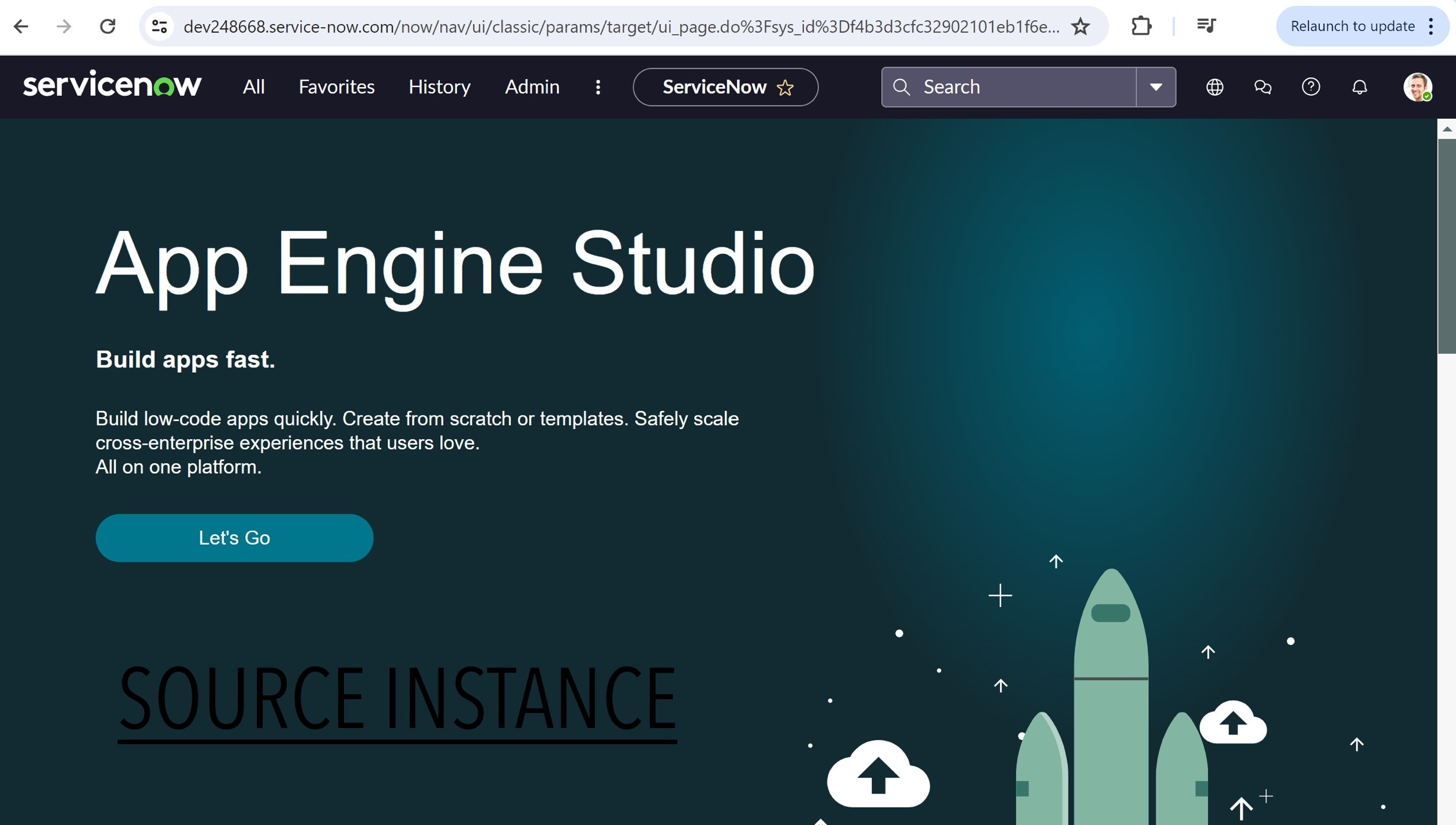Click the vertical page scrollbar thumb
The image size is (1456, 825).
(1446, 245)
